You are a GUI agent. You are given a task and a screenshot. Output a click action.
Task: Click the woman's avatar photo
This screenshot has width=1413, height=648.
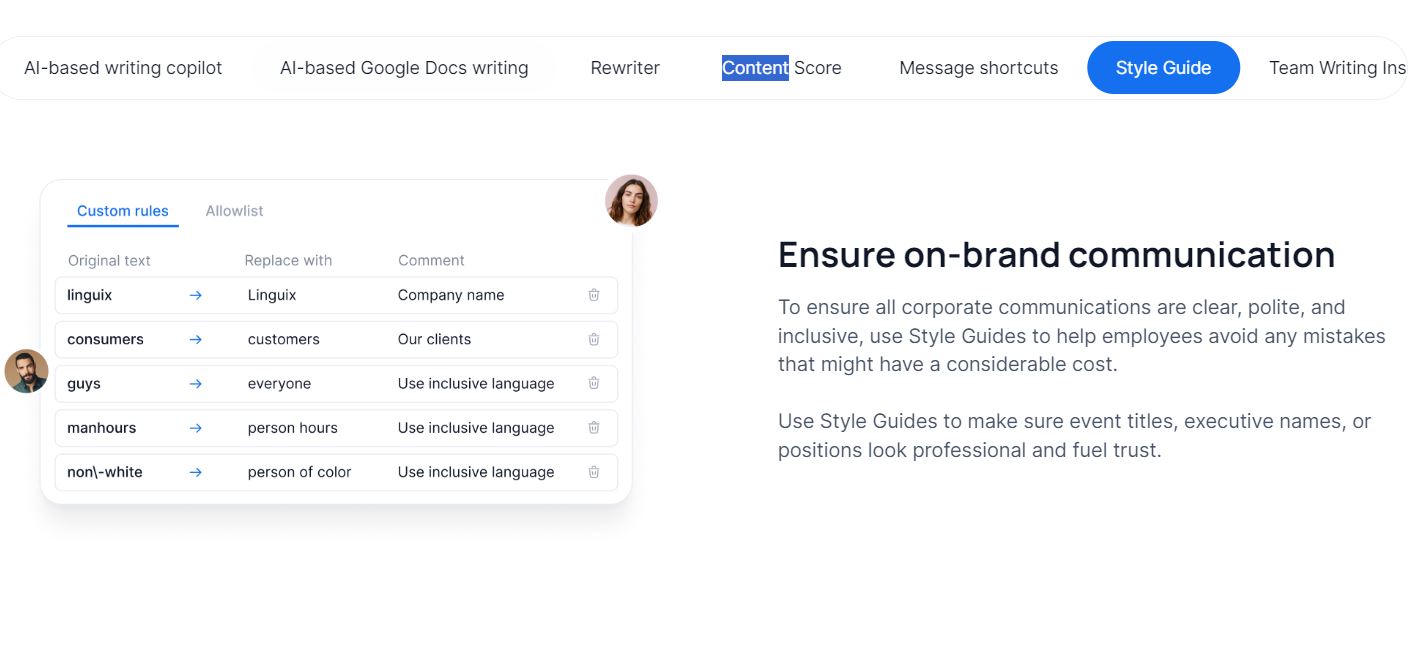631,200
